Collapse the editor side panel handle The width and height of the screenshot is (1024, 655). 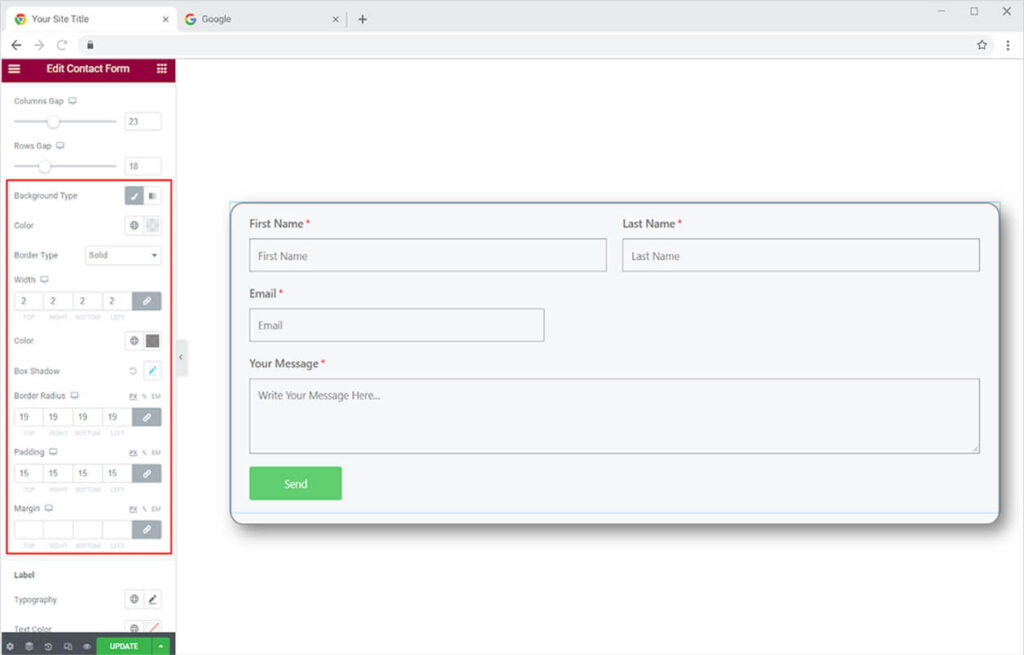pyautogui.click(x=181, y=357)
